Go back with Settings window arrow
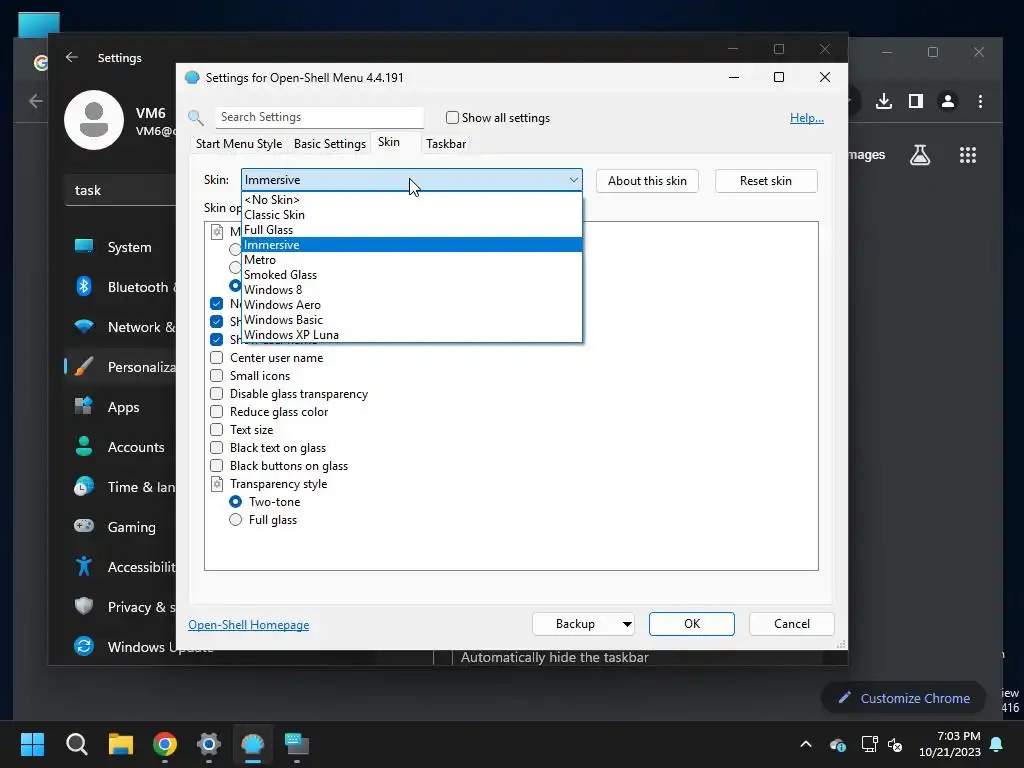The width and height of the screenshot is (1024, 768). 72,57
